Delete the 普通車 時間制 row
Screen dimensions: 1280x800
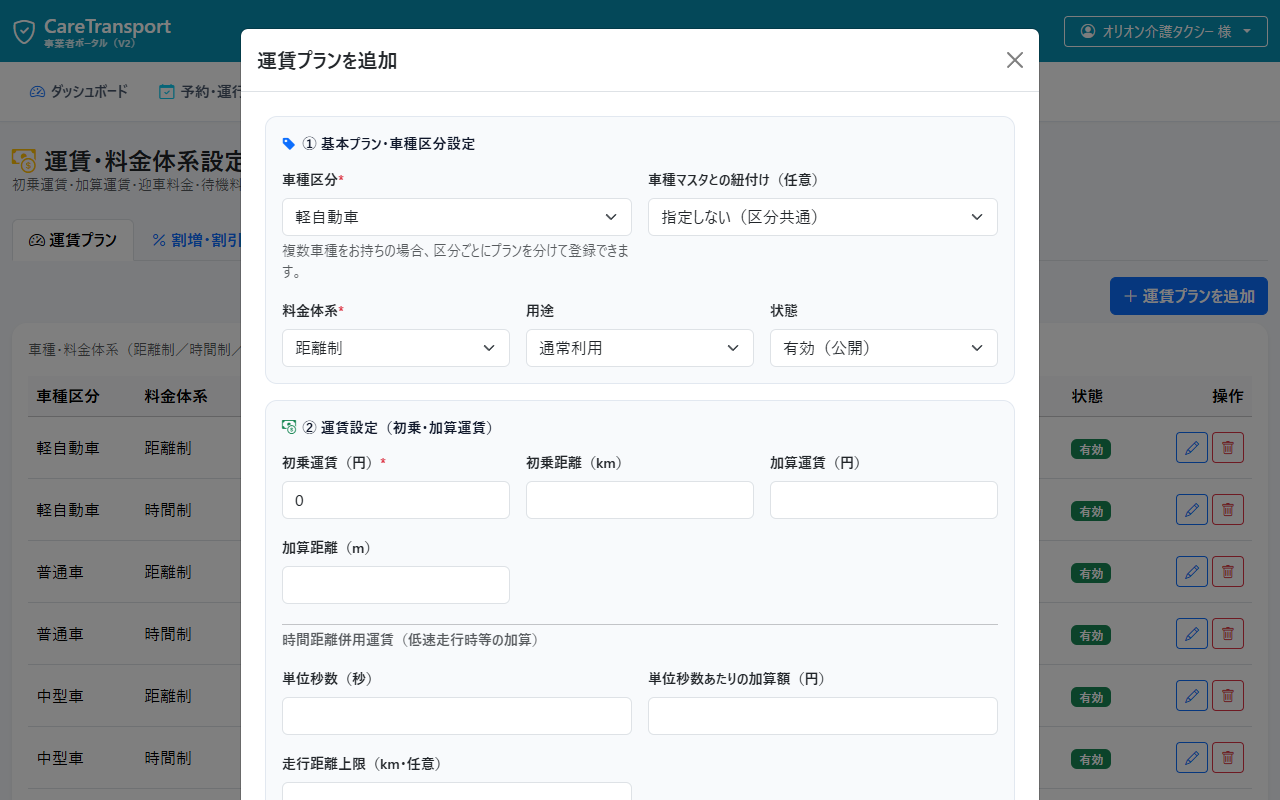click(1228, 634)
